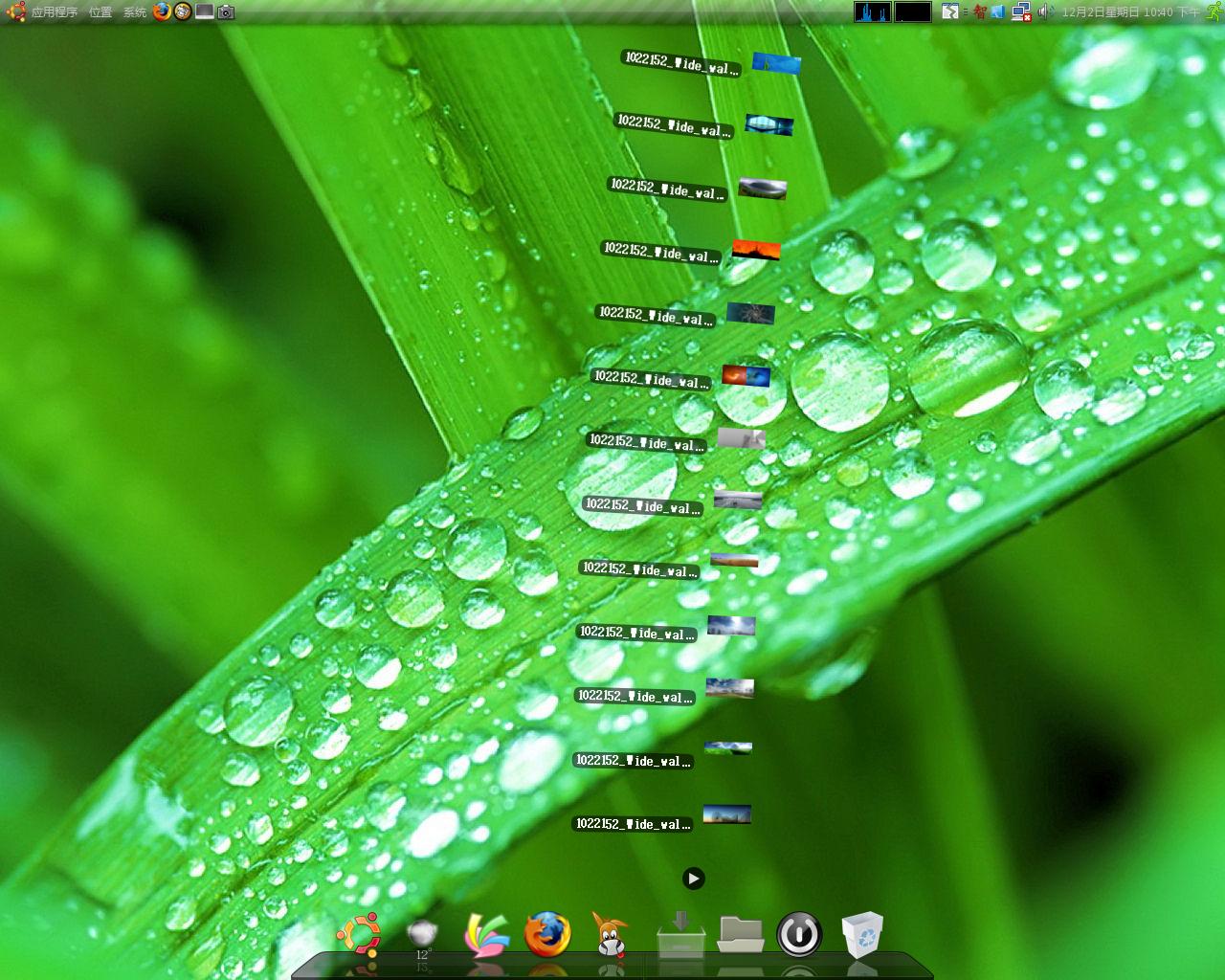The height and width of the screenshot is (980, 1225).
Task: Open the folder icon in the dock
Action: tap(741, 935)
